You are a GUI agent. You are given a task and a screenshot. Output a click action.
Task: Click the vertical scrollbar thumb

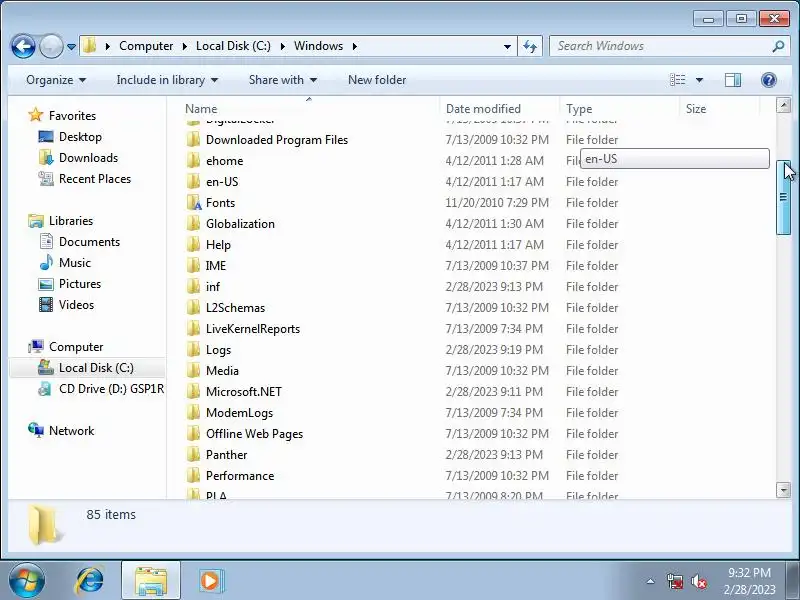783,197
